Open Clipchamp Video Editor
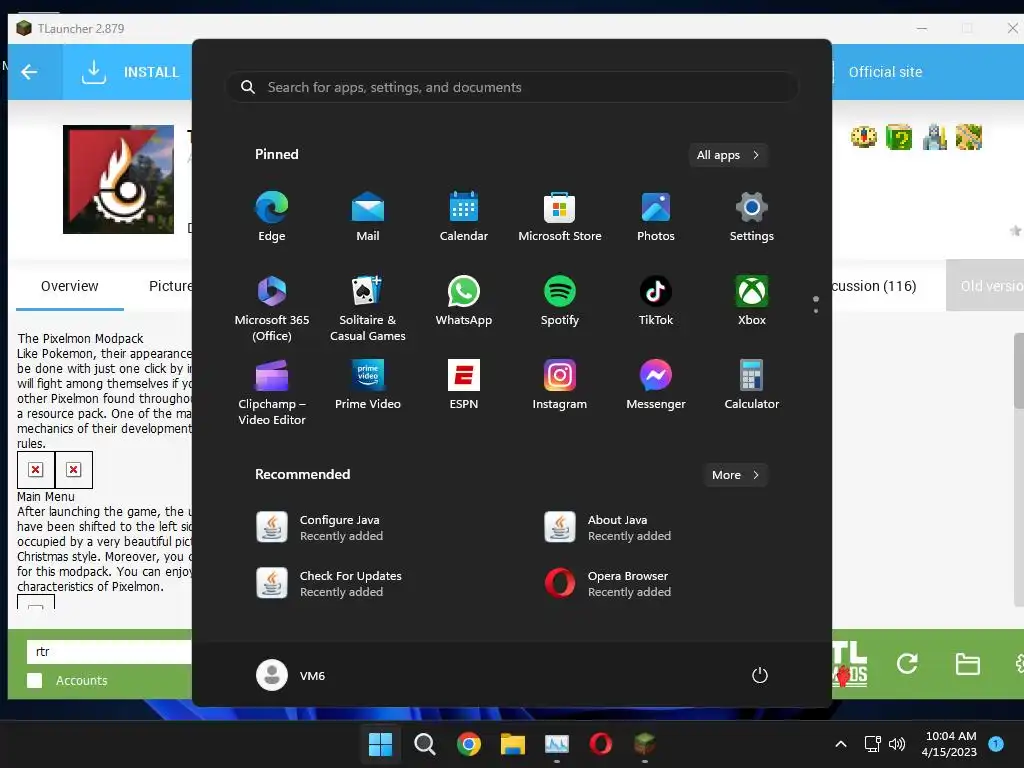Image resolution: width=1024 pixels, height=768 pixels. click(272, 392)
